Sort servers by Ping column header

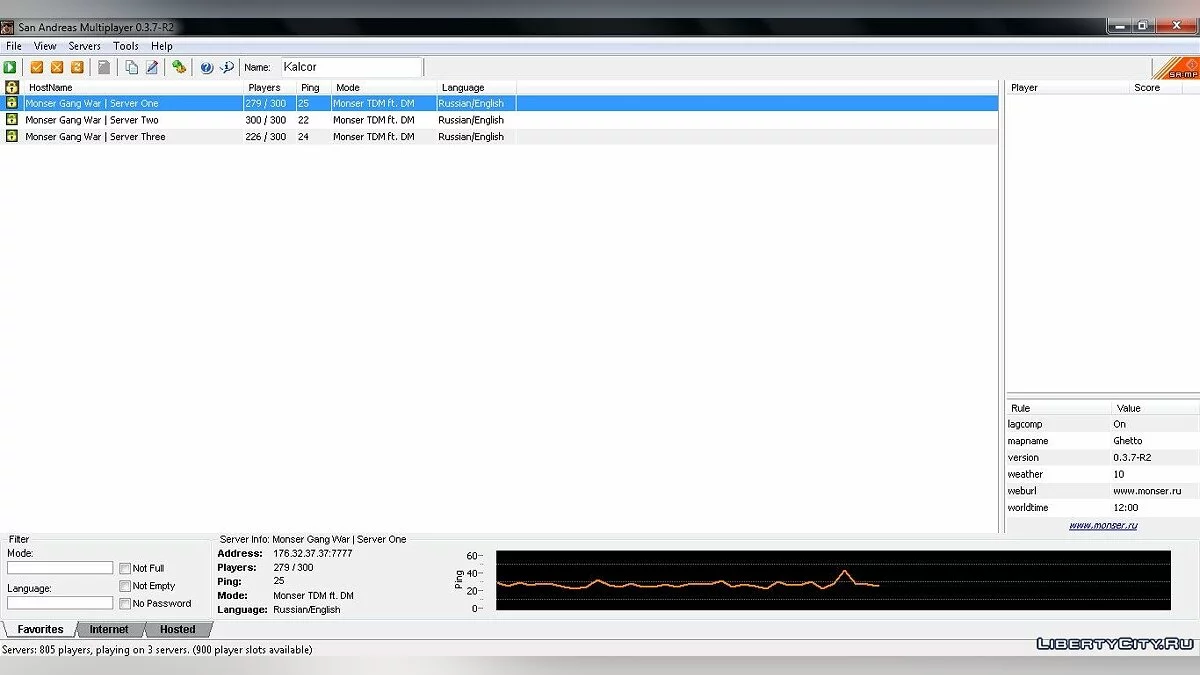click(x=314, y=87)
